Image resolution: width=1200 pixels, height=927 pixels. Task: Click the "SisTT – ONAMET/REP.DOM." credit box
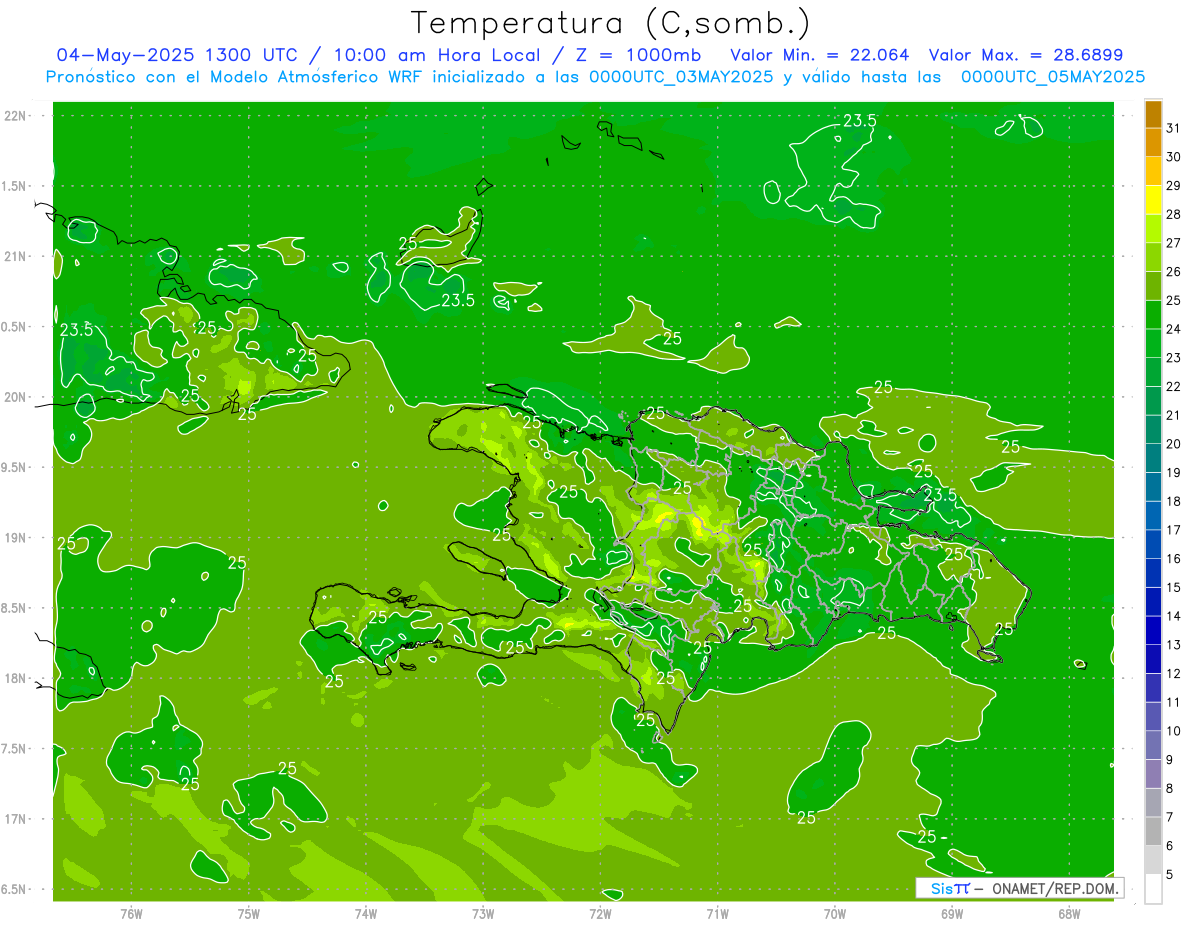coord(1019,888)
